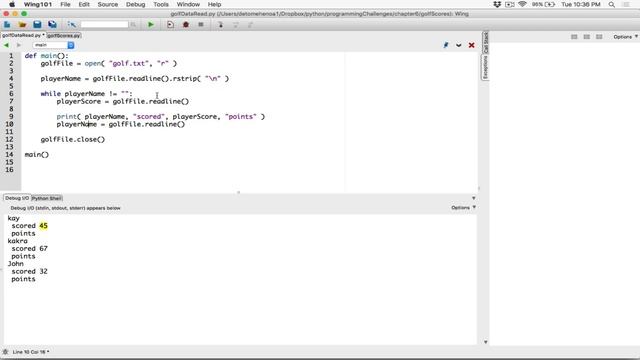Open the Options dropdown in Debug I/O panel
The image size is (640, 360).
pos(464,208)
